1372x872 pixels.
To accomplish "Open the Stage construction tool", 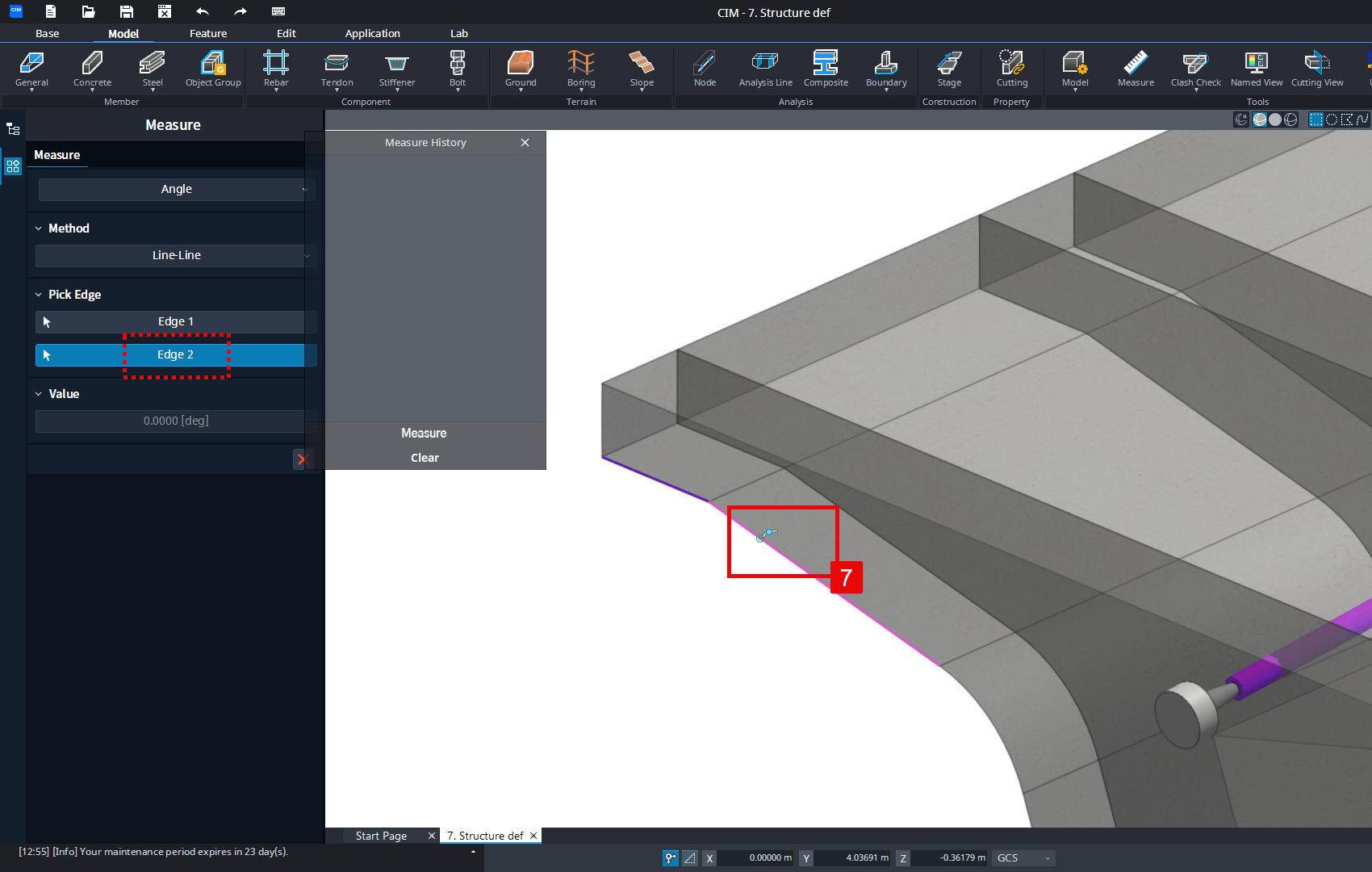I will pos(948,69).
